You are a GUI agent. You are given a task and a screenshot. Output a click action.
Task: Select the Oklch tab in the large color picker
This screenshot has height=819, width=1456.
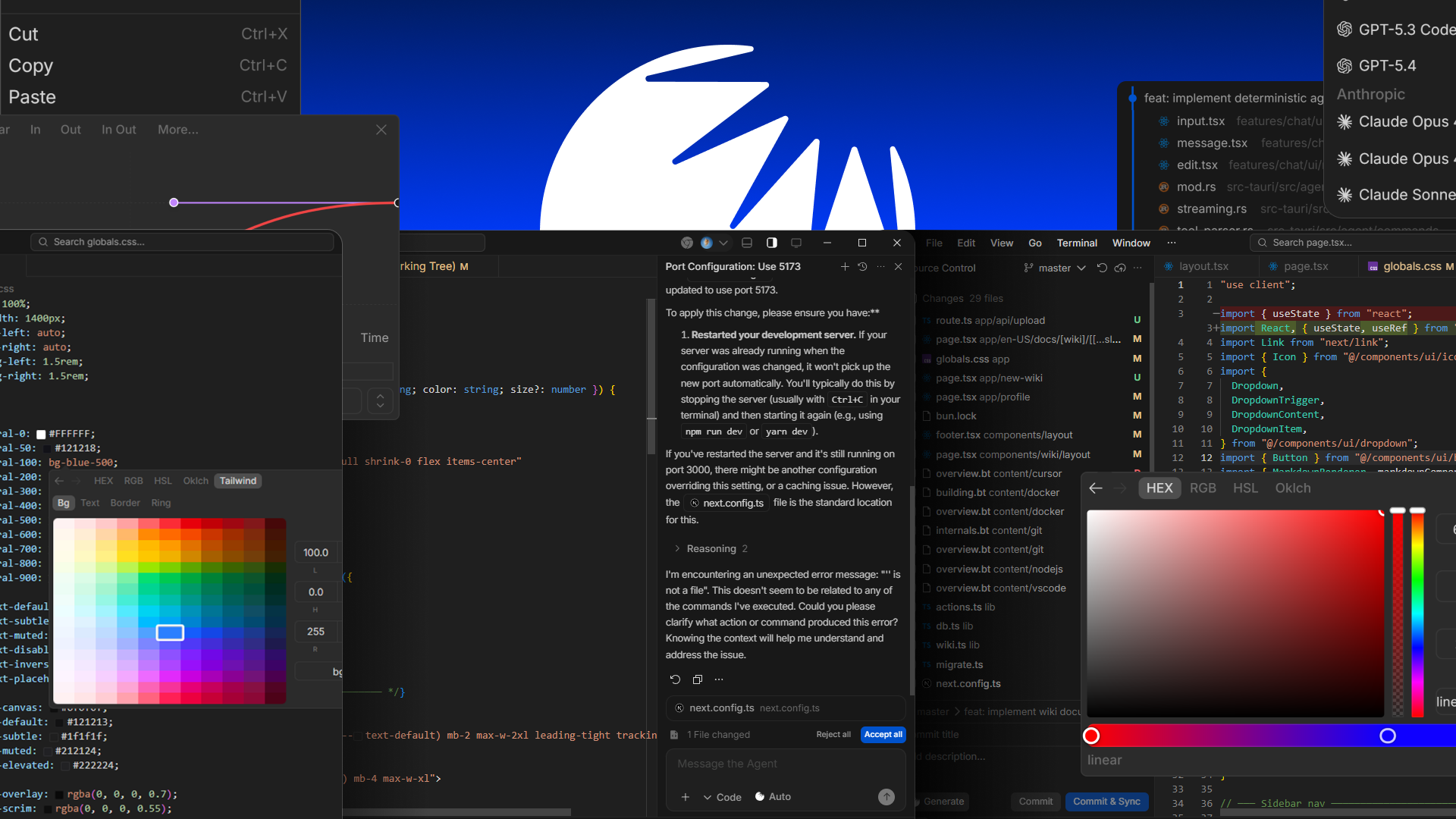click(1293, 488)
